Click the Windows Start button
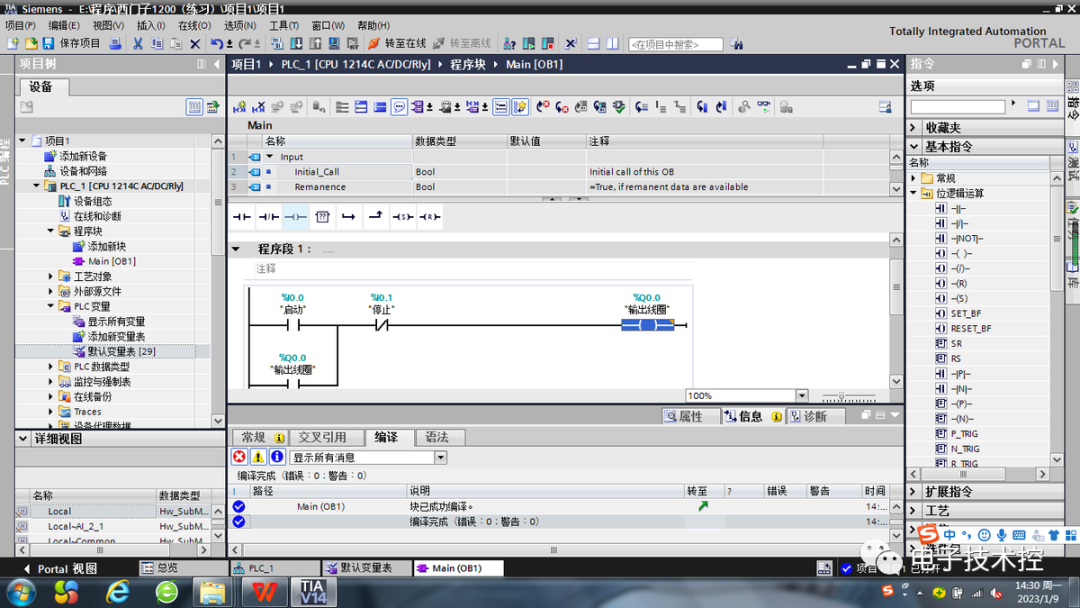Screen dimensions: 1080x608 tap(21, 592)
